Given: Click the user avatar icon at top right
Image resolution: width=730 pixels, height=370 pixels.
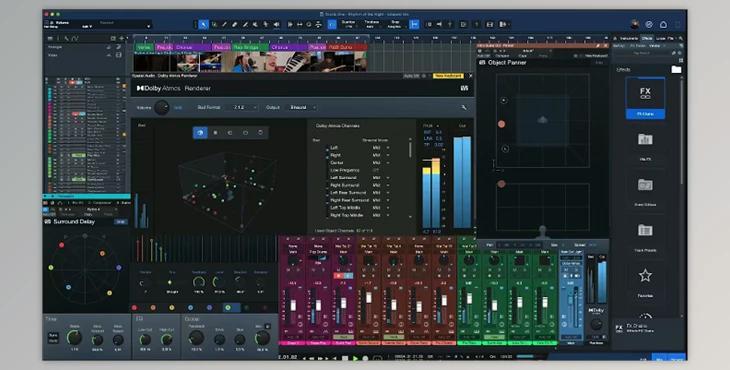Looking at the screenshot, I should 635,24.
